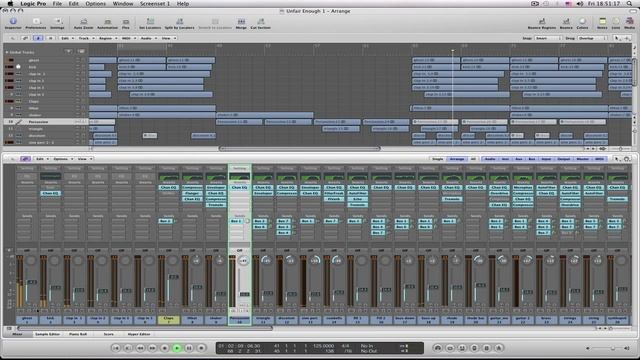This screenshot has width=640, height=360.
Task: Click the Merge toolbar icon
Action: point(241,22)
